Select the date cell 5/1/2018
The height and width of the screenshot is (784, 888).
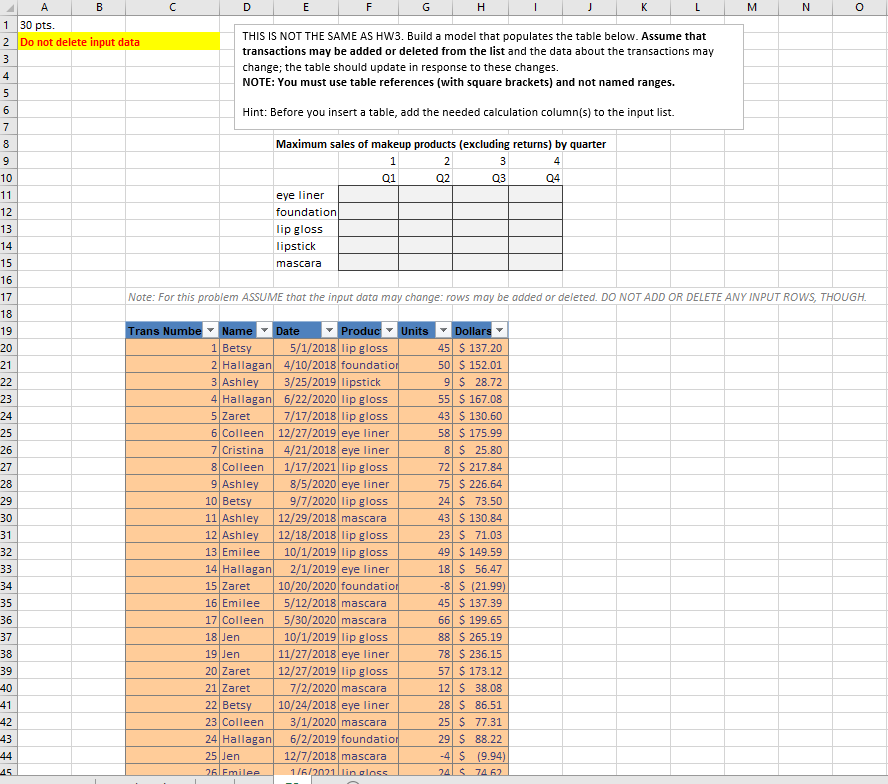pyautogui.click(x=306, y=348)
